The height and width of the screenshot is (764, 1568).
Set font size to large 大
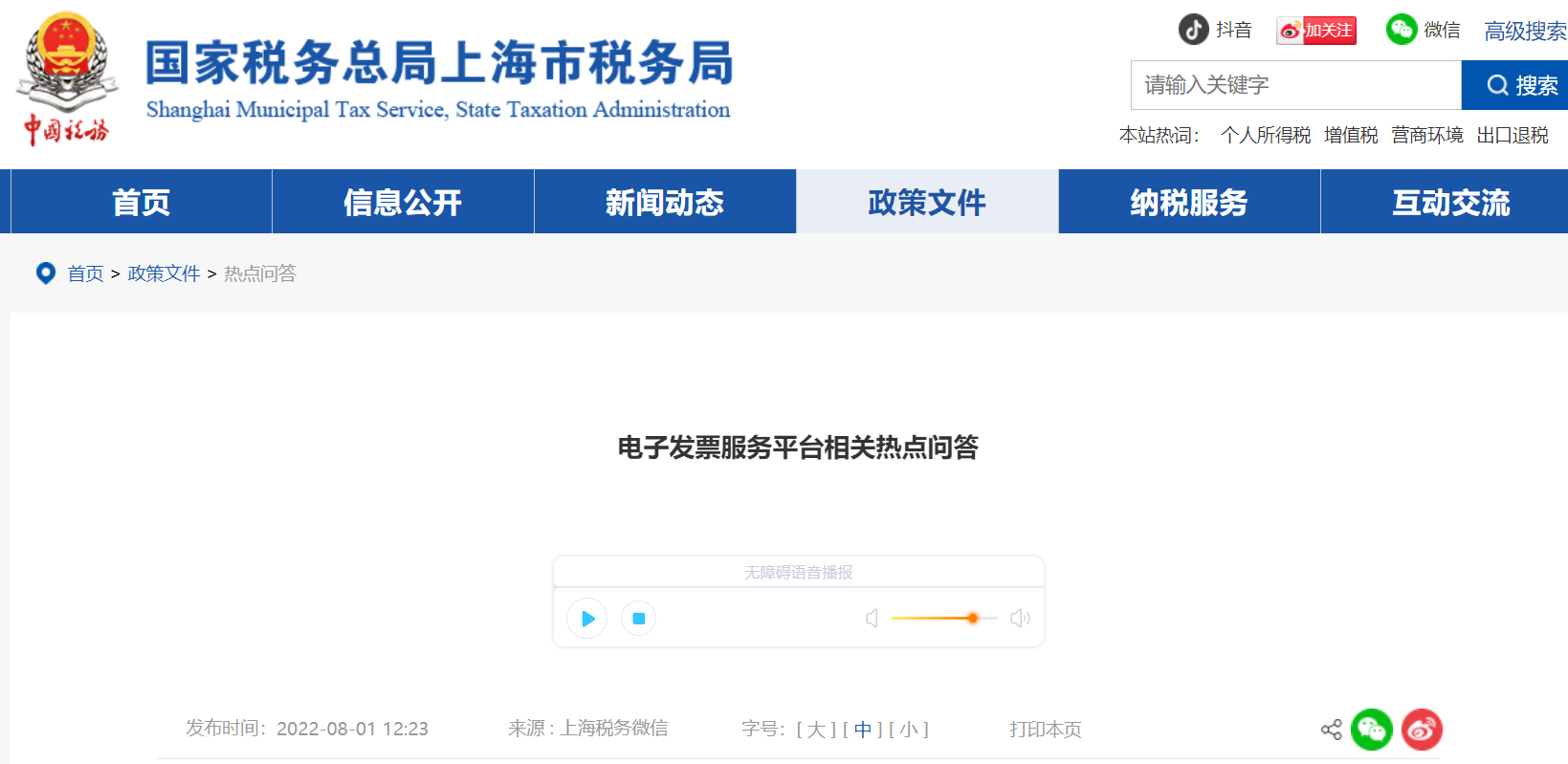pyautogui.click(x=816, y=730)
